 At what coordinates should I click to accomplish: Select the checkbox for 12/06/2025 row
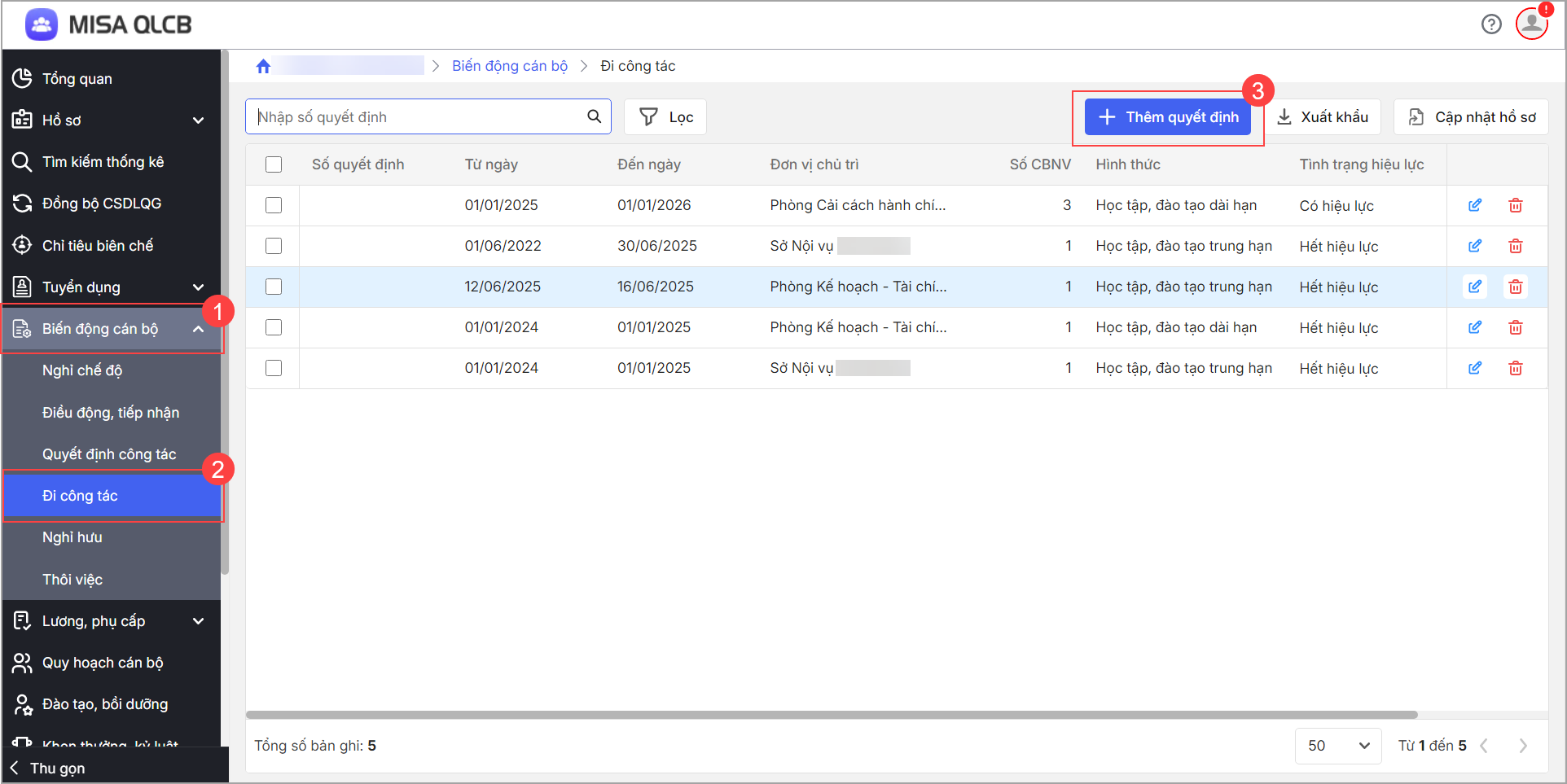[x=274, y=287]
